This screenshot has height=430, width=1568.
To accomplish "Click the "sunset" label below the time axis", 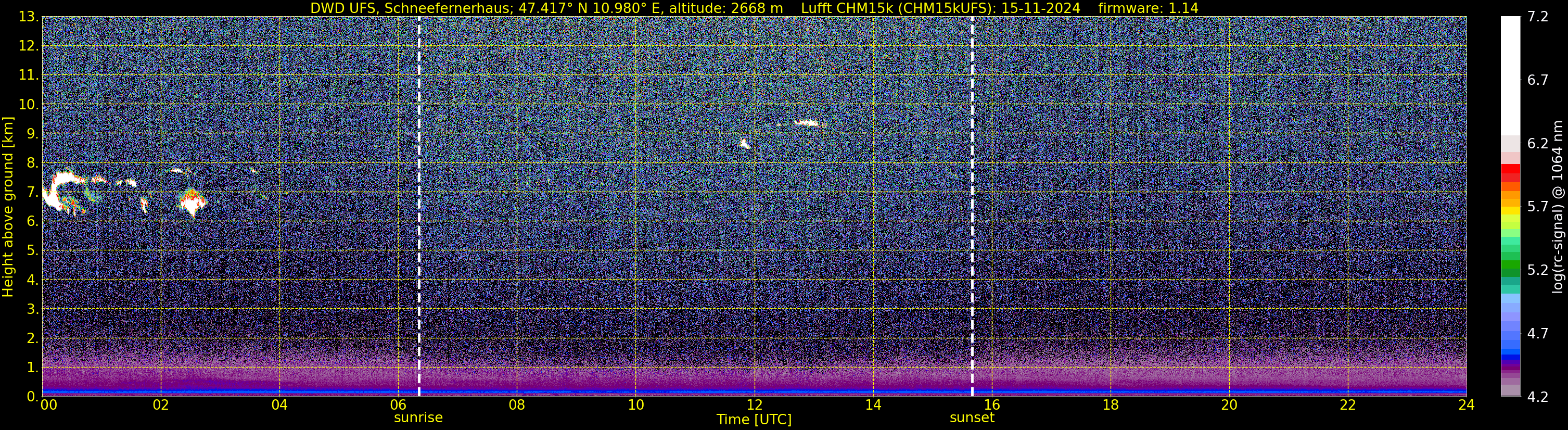I will pos(972,417).
